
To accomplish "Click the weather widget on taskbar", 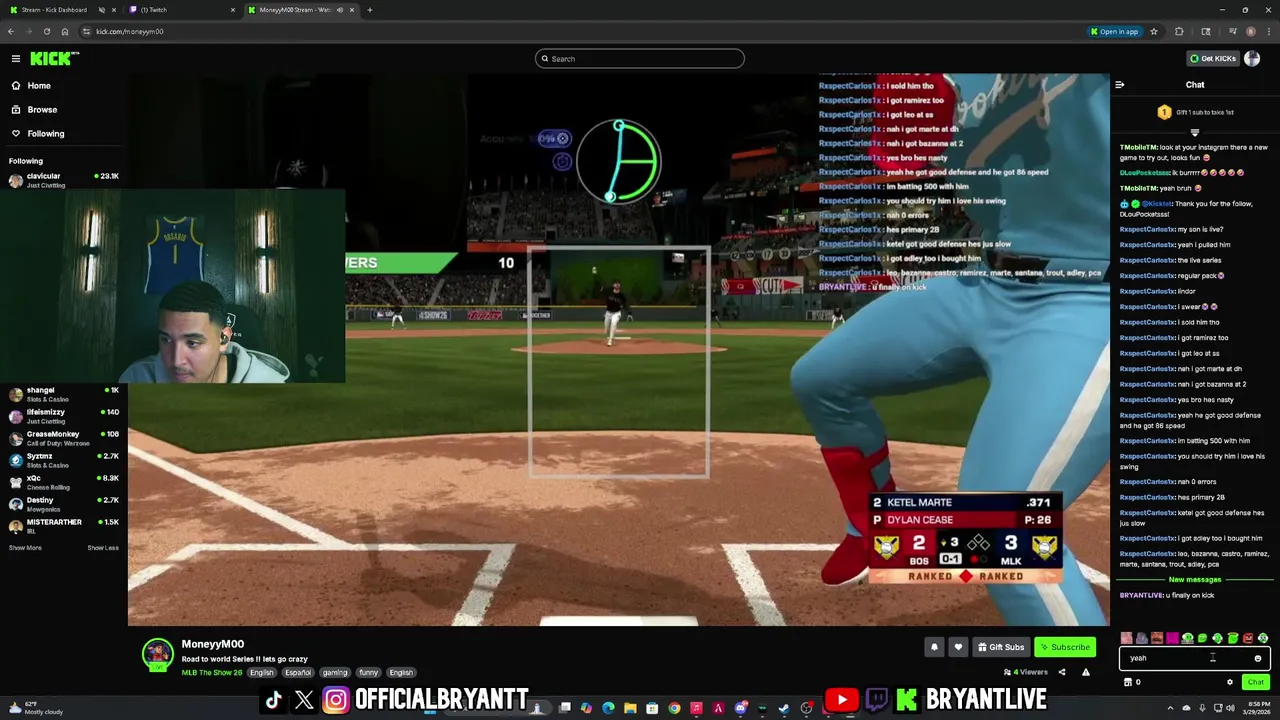I will click(x=34, y=709).
